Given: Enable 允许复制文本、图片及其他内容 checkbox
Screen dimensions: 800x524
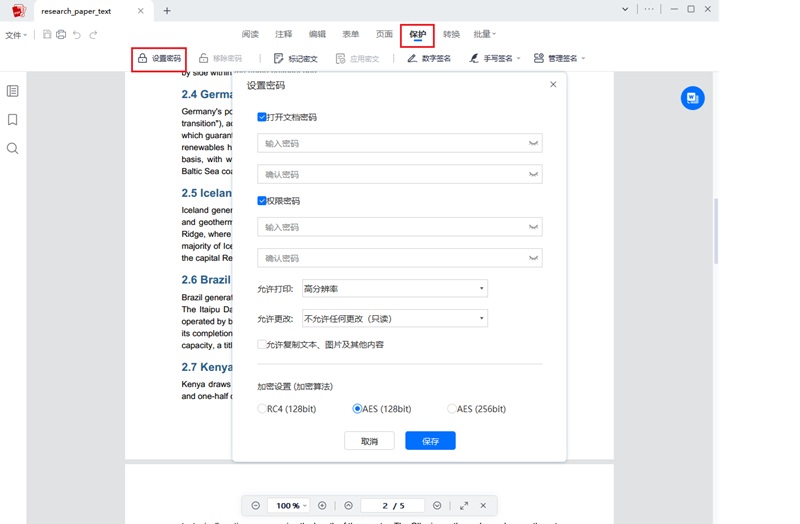Looking at the screenshot, I should click(262, 344).
